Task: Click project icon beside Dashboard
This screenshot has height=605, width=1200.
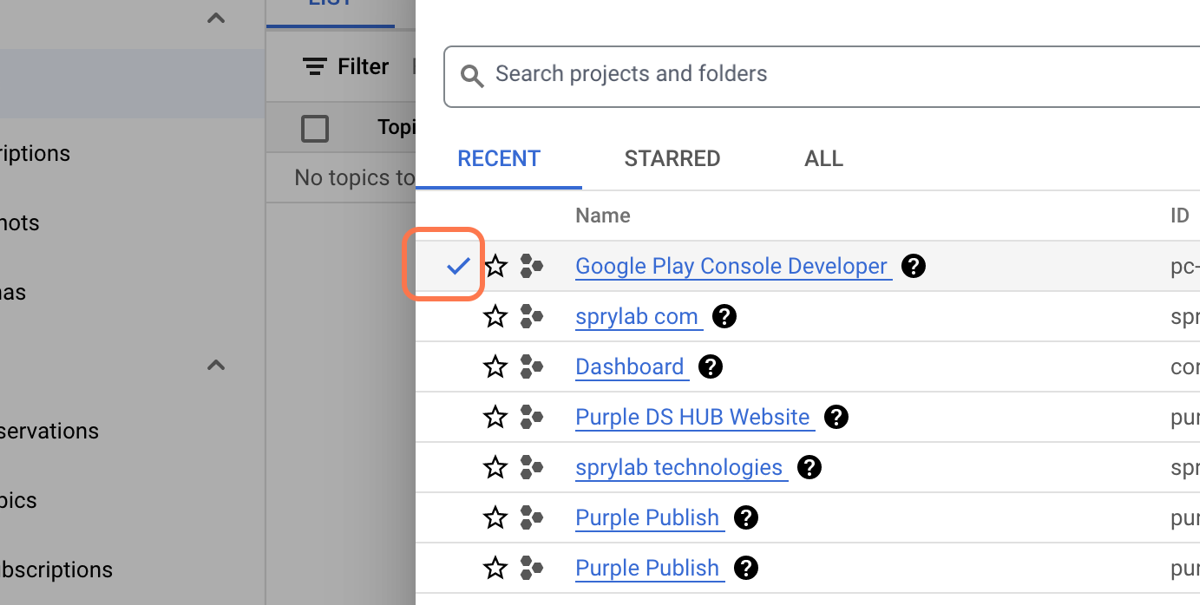Action: tap(532, 367)
